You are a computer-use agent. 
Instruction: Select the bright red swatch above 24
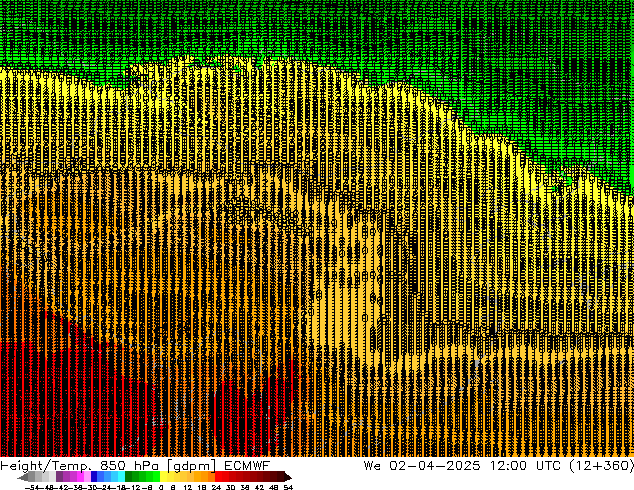coord(218,477)
